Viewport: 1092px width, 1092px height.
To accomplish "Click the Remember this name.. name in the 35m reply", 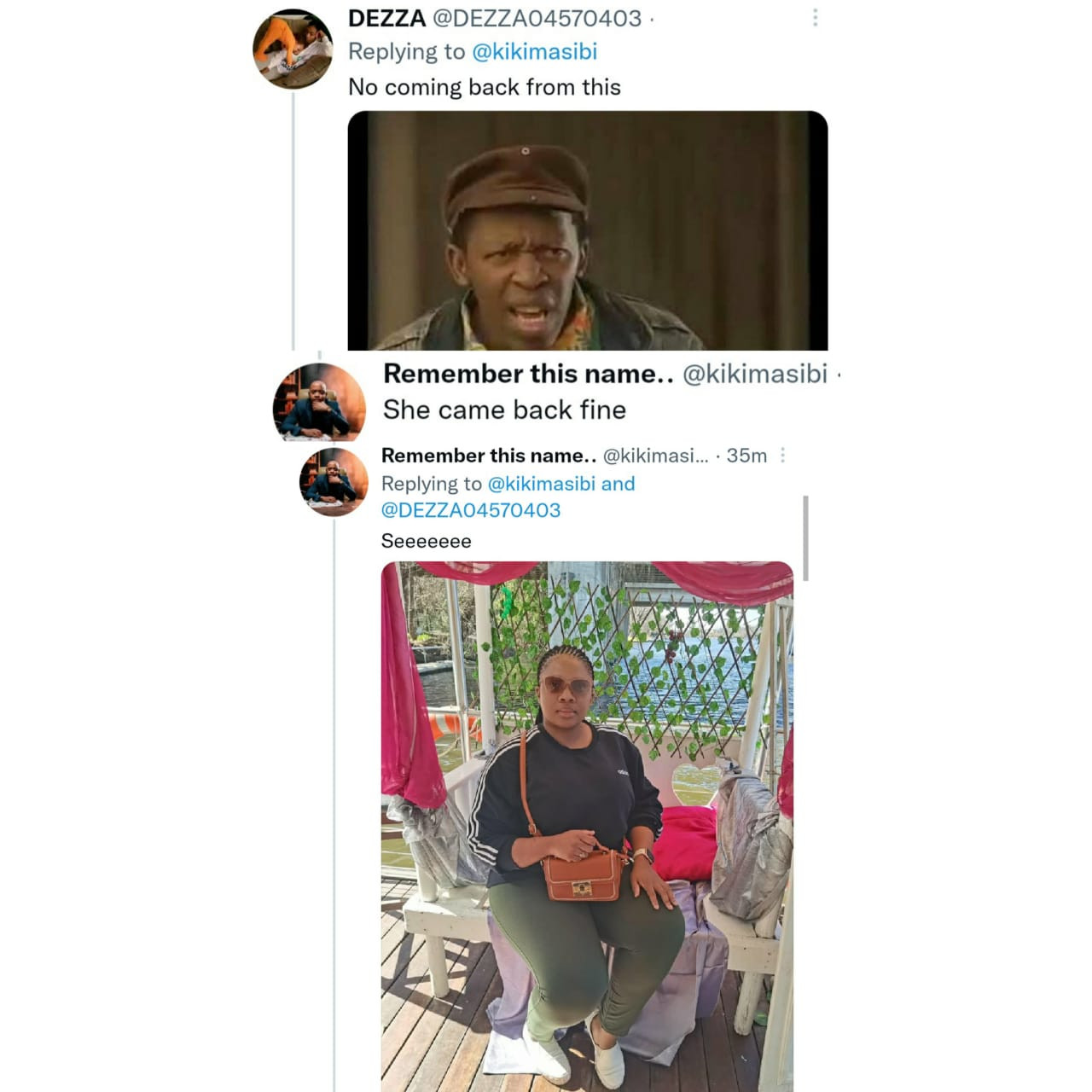I will [x=488, y=456].
